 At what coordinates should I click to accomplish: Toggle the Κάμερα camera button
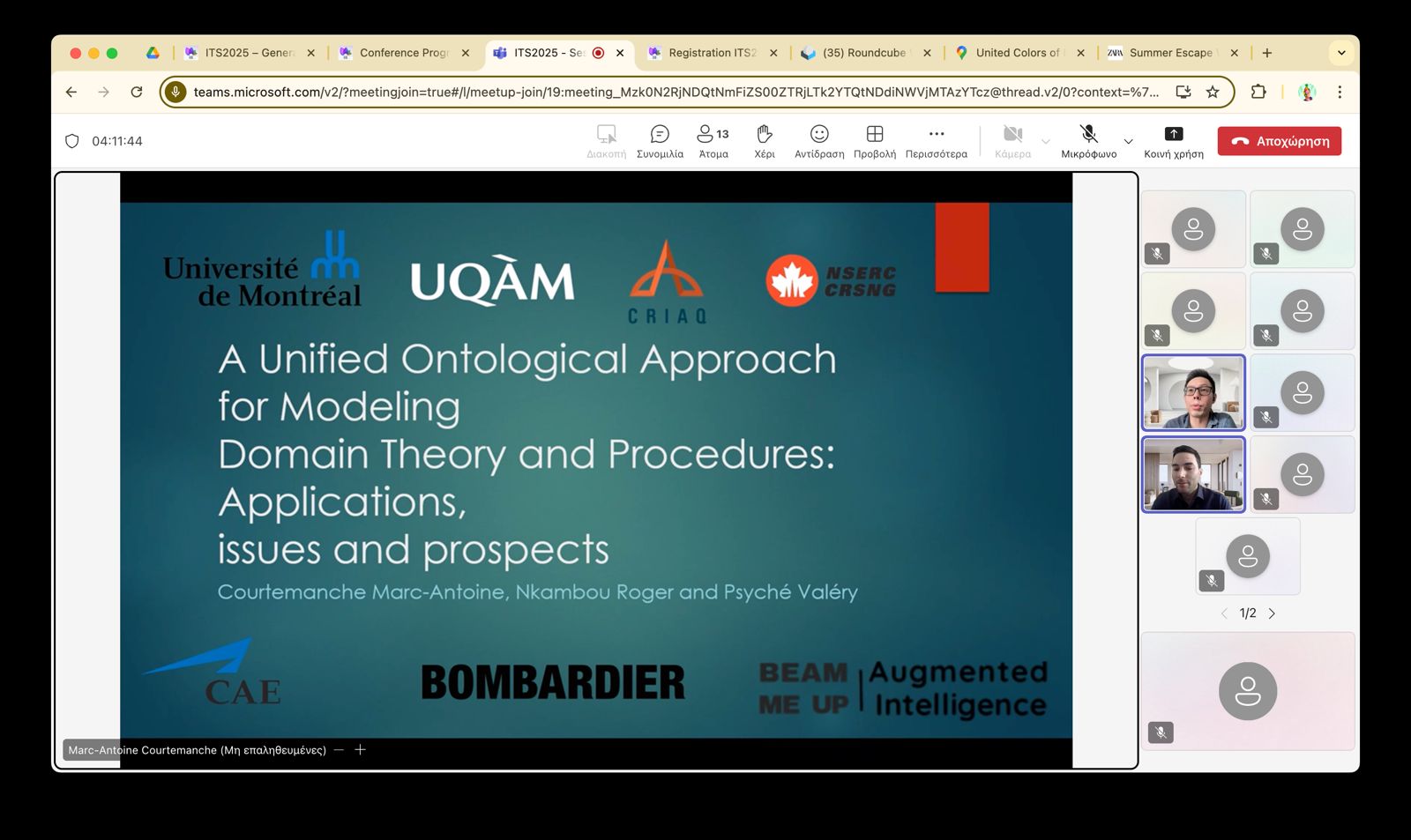click(x=1012, y=141)
